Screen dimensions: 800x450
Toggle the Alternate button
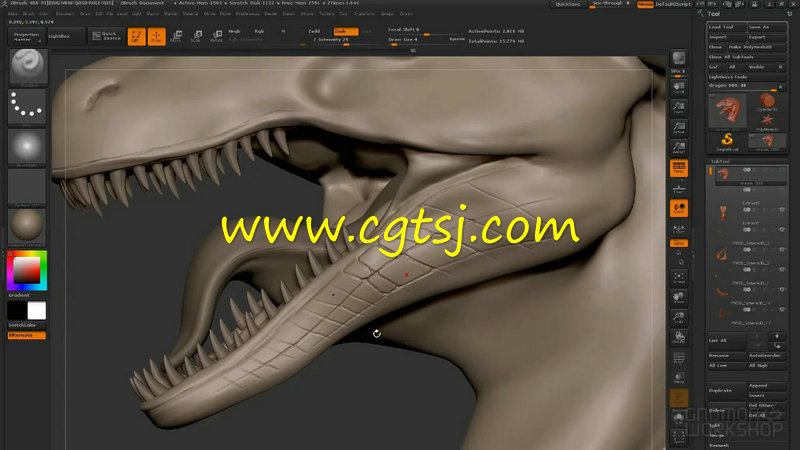(x=27, y=335)
